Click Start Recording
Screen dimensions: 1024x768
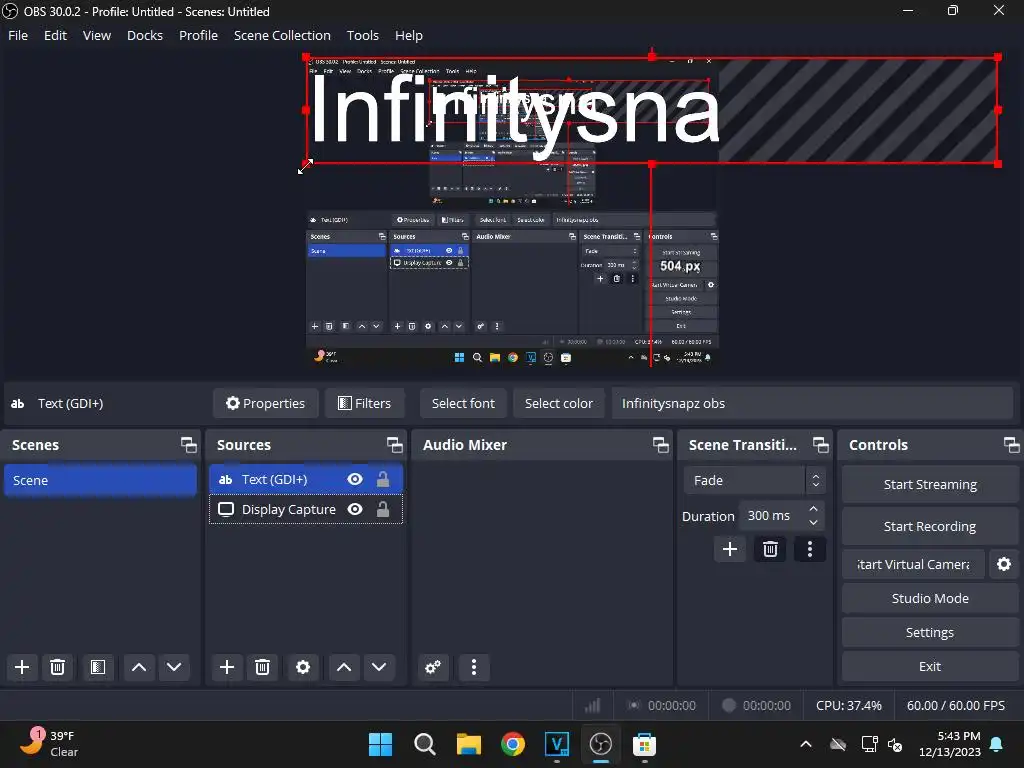click(x=930, y=526)
